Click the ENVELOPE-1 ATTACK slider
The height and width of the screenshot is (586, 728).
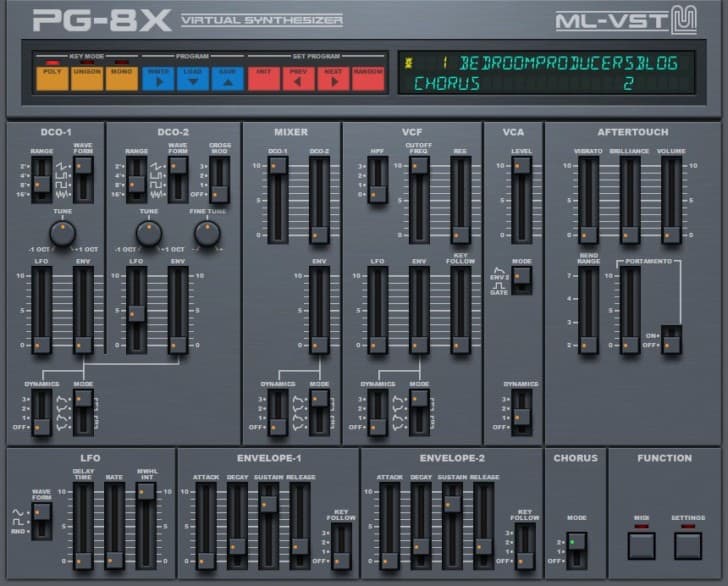(x=206, y=526)
